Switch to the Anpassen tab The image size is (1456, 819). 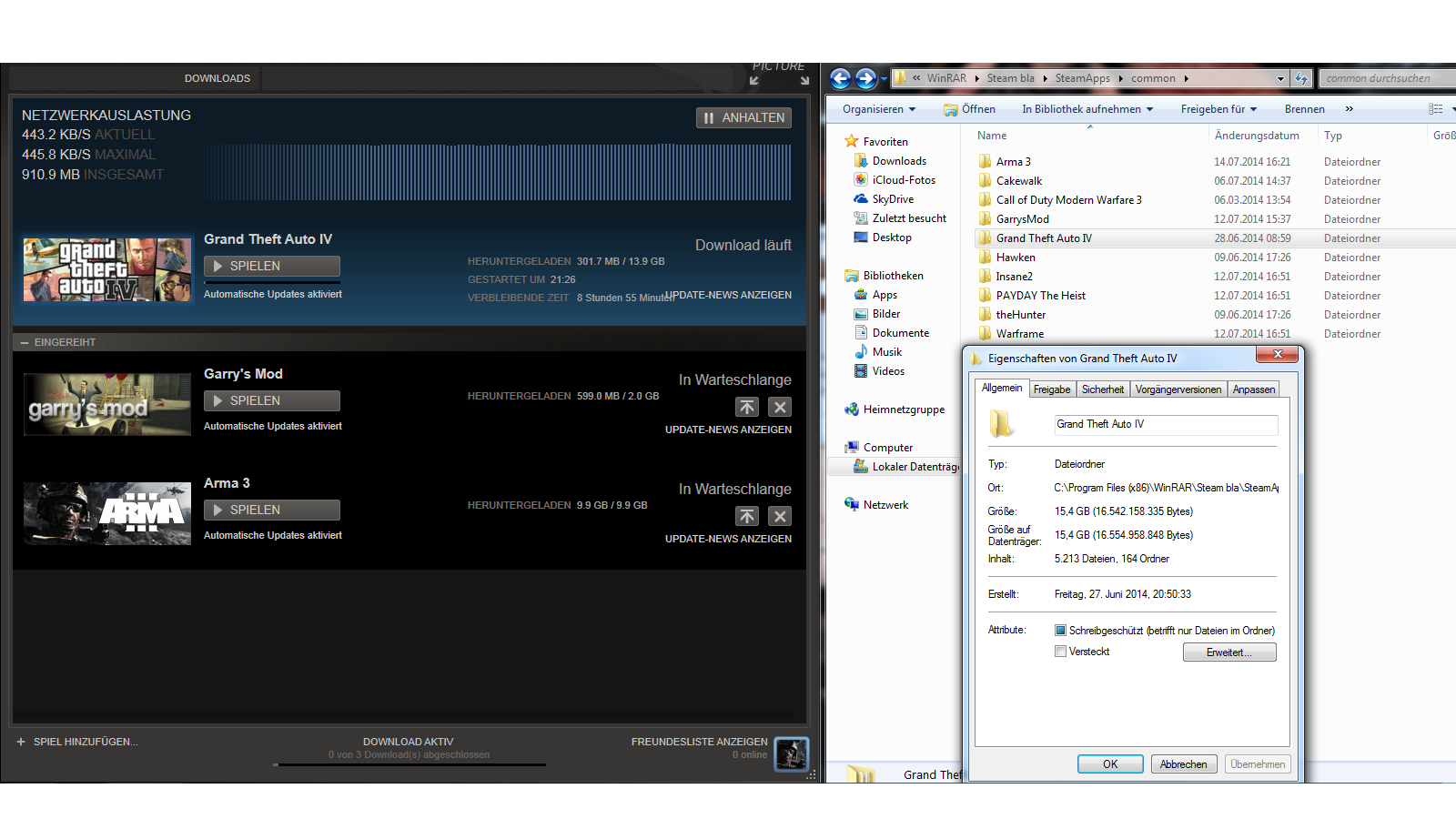[x=1254, y=389]
